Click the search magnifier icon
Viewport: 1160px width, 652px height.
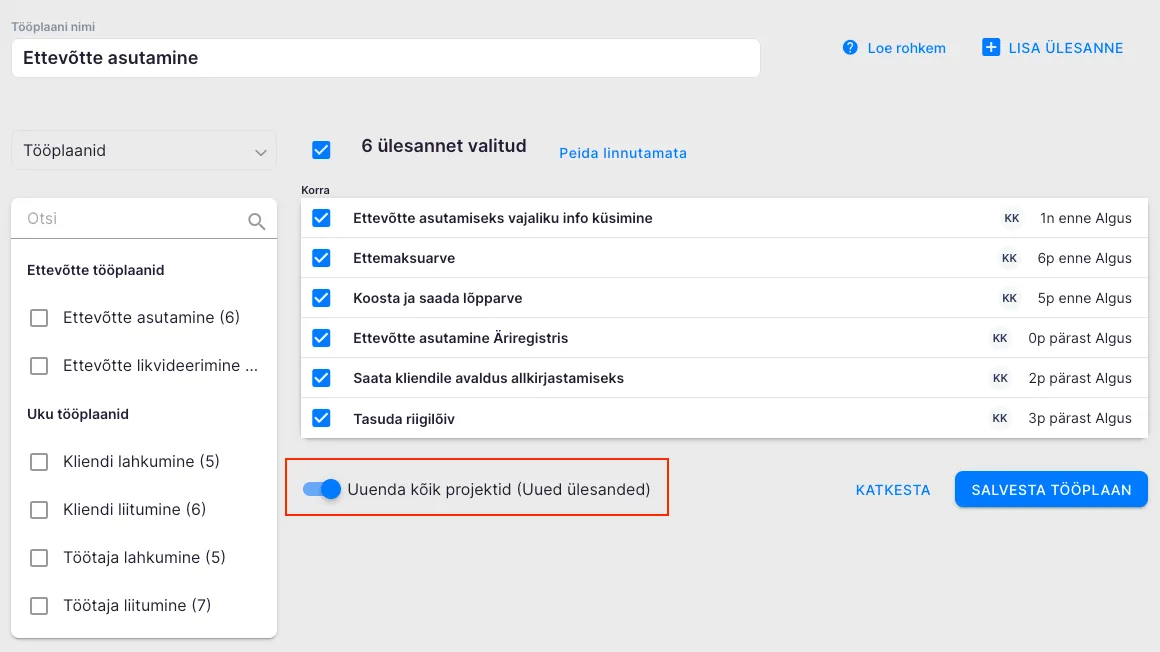257,221
